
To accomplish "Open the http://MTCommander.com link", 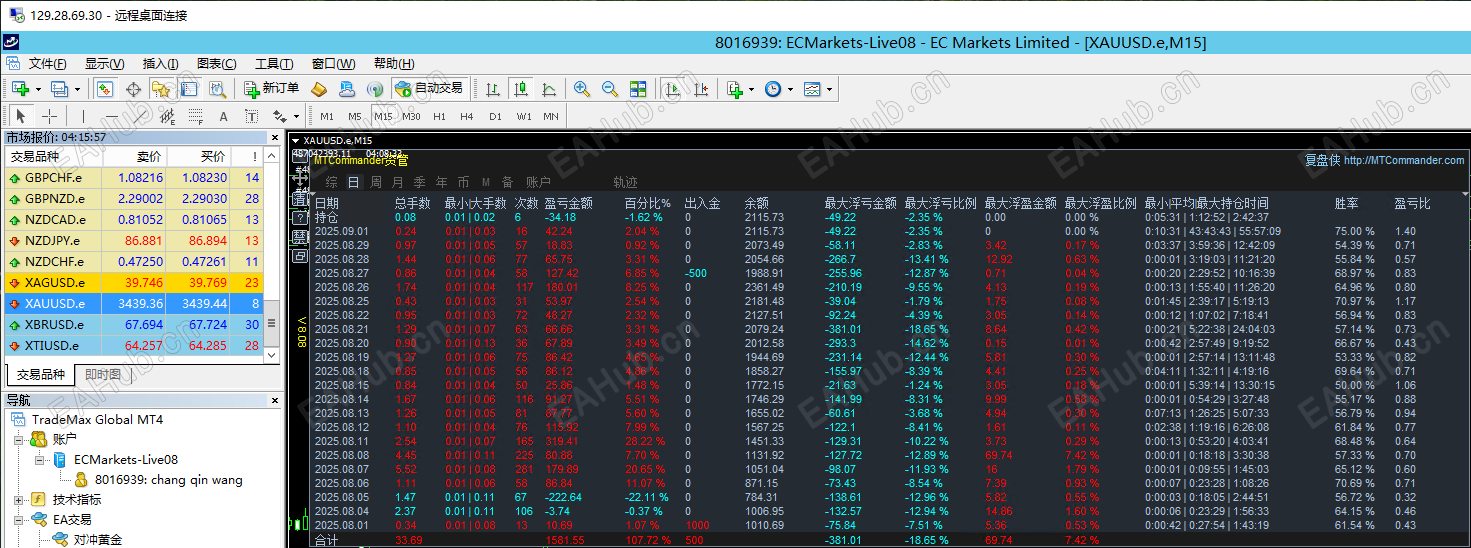I will coord(1404,160).
